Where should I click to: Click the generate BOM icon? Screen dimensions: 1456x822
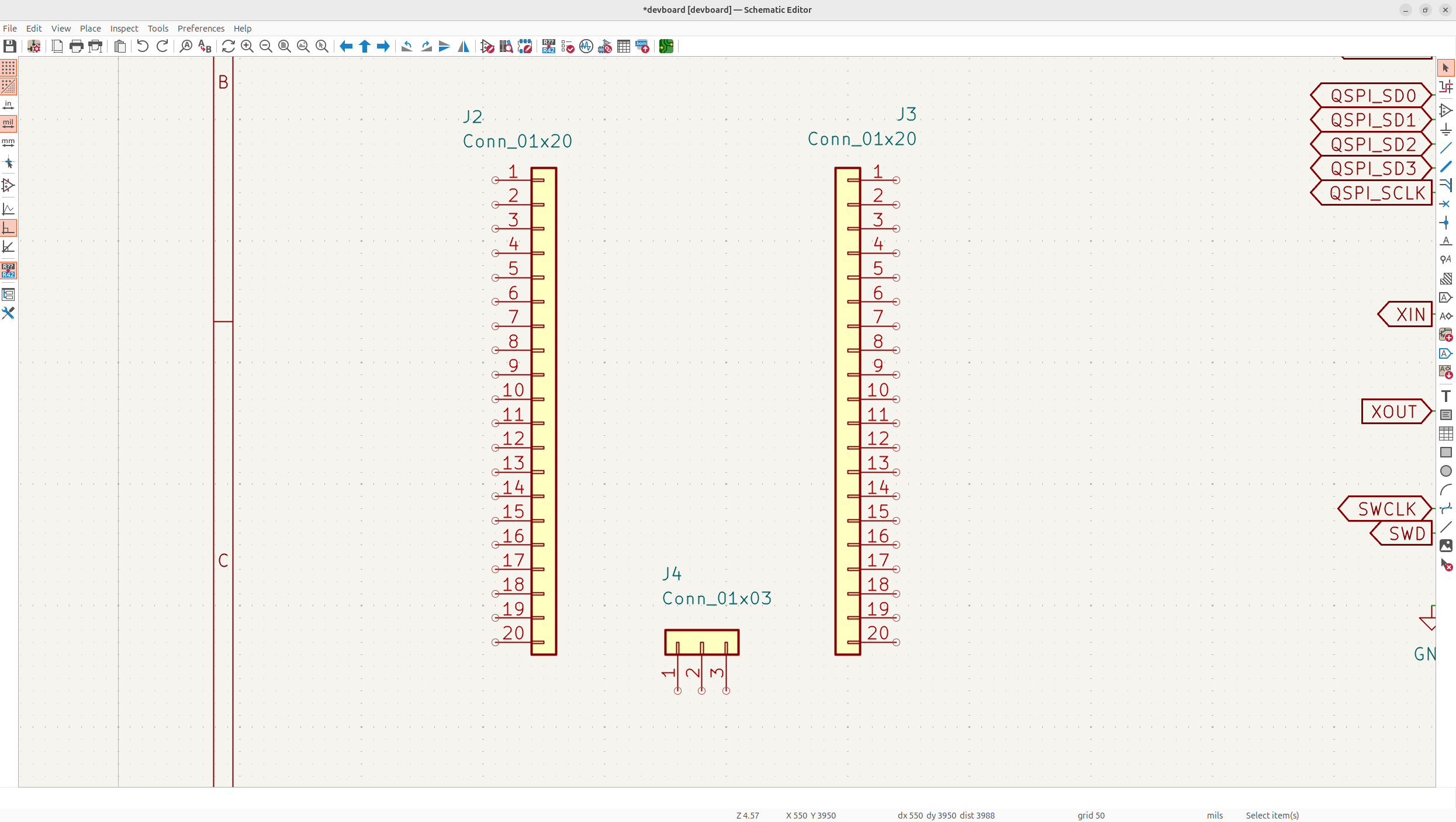[x=642, y=47]
